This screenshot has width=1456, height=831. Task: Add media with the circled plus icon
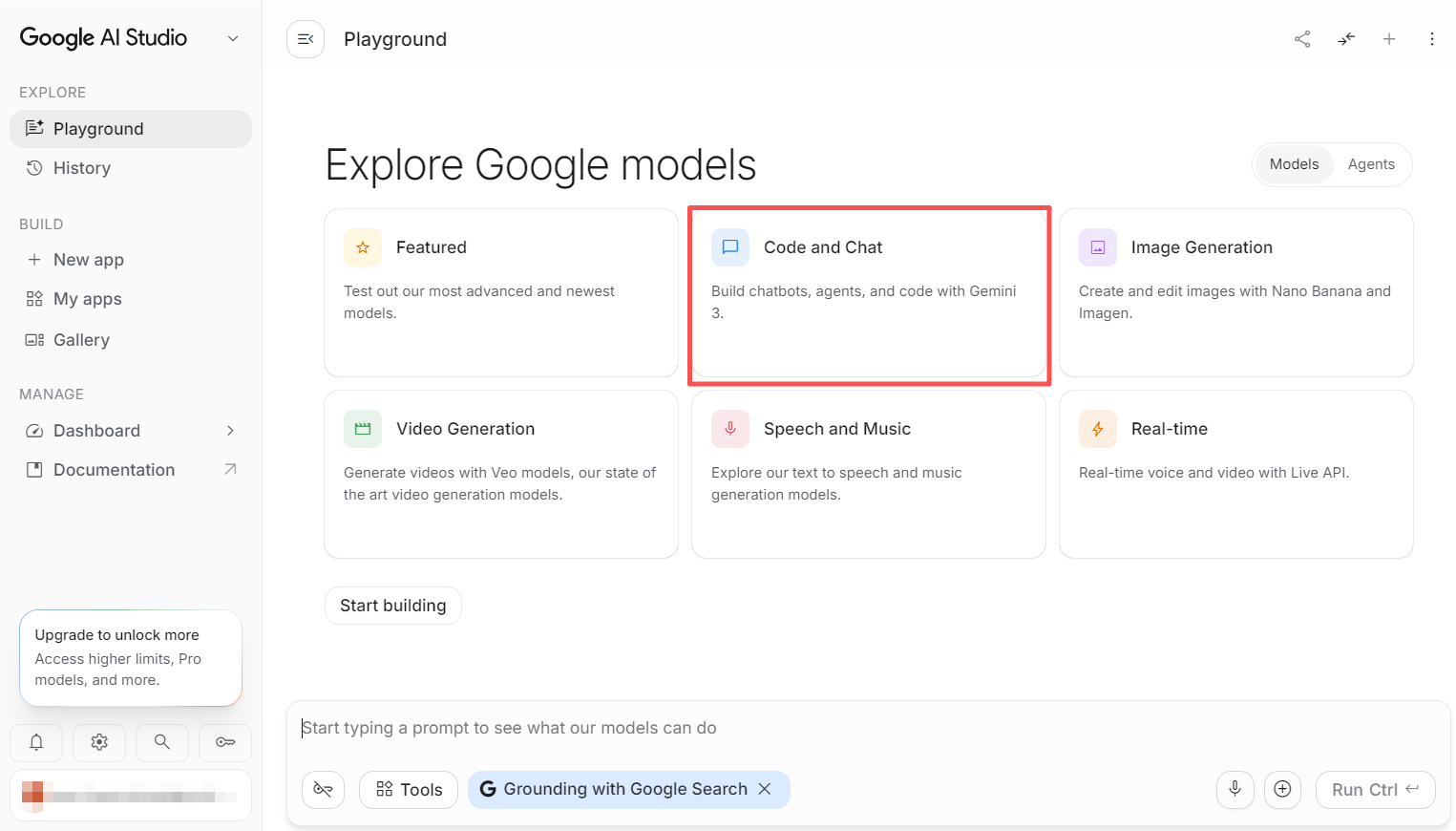point(1282,789)
